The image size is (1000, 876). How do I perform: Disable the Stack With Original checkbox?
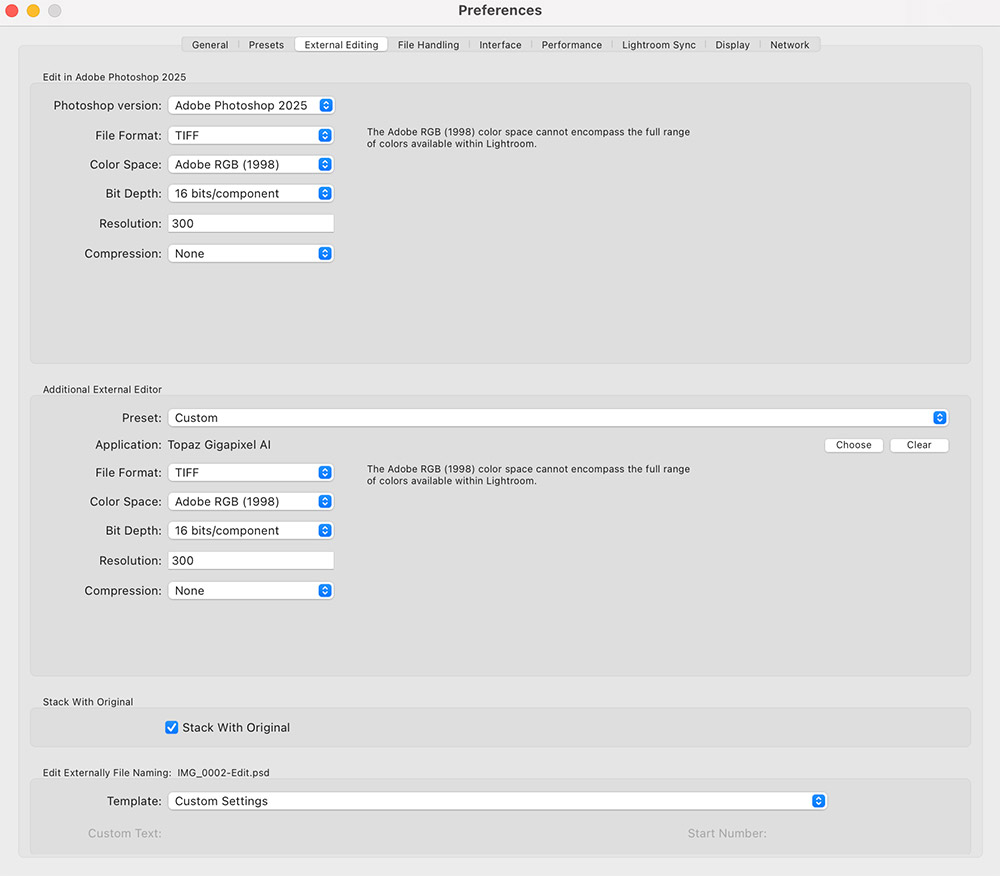pyautogui.click(x=171, y=727)
